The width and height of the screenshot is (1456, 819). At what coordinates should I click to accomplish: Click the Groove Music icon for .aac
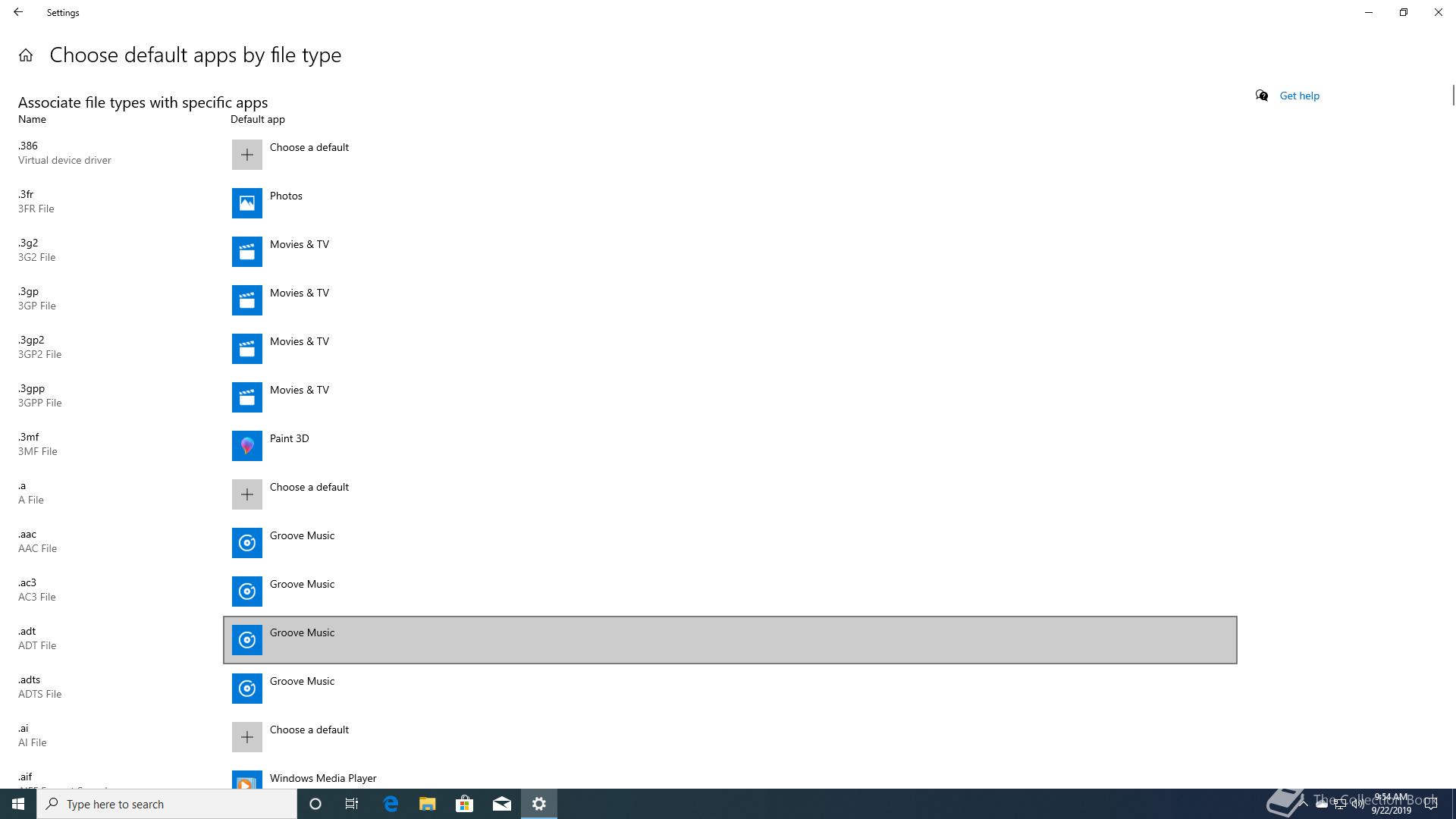247,543
